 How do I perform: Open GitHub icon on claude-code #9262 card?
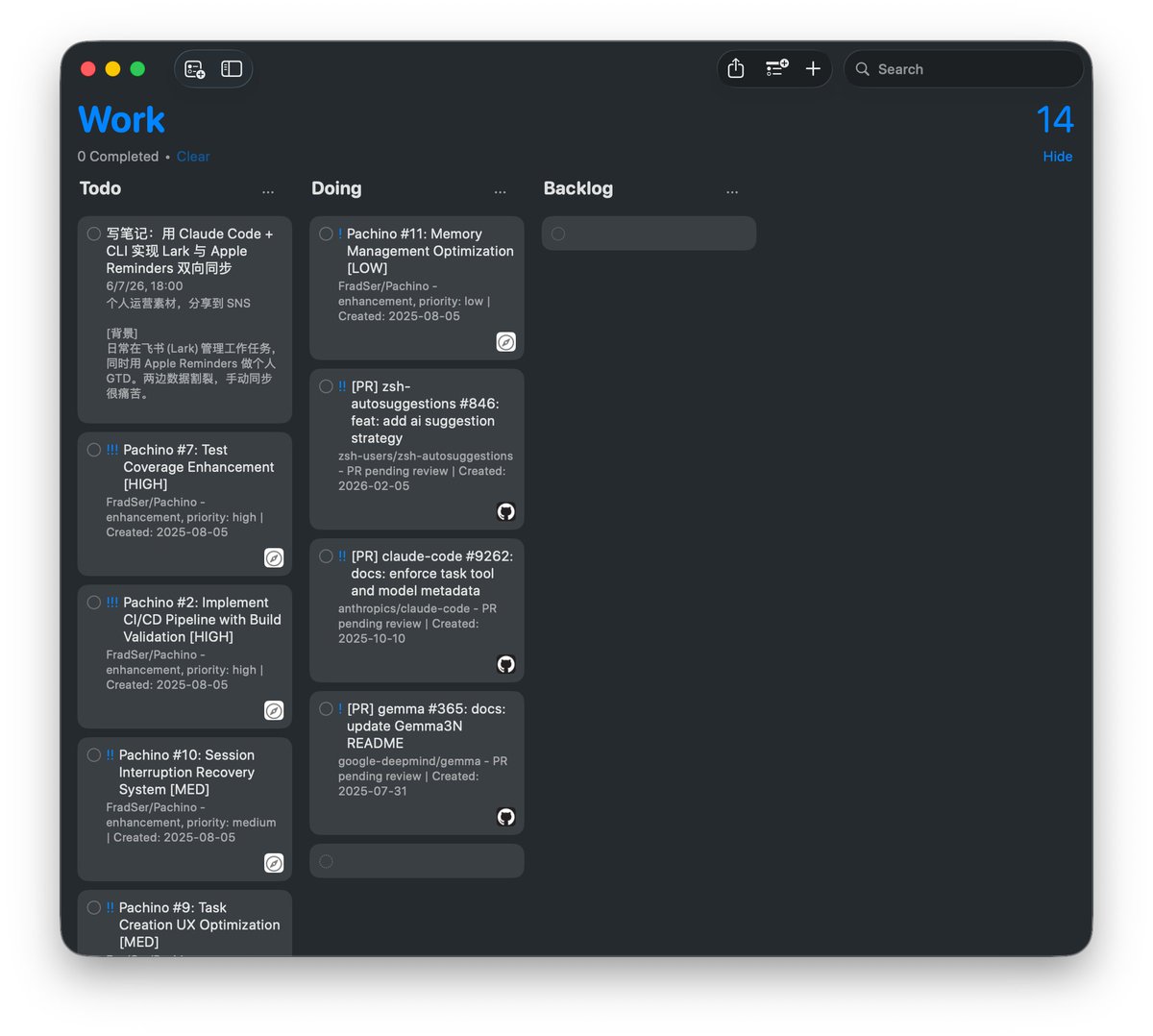506,664
